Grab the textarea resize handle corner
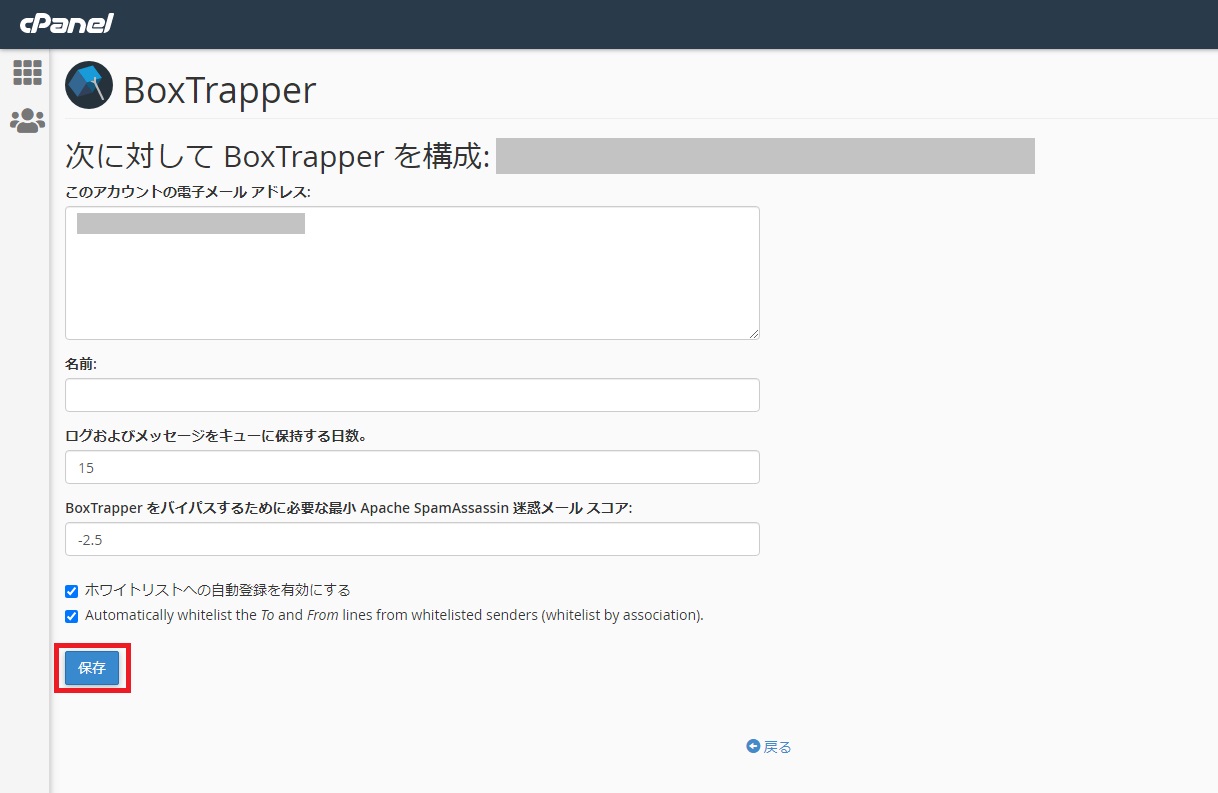1218x793 pixels. [753, 333]
